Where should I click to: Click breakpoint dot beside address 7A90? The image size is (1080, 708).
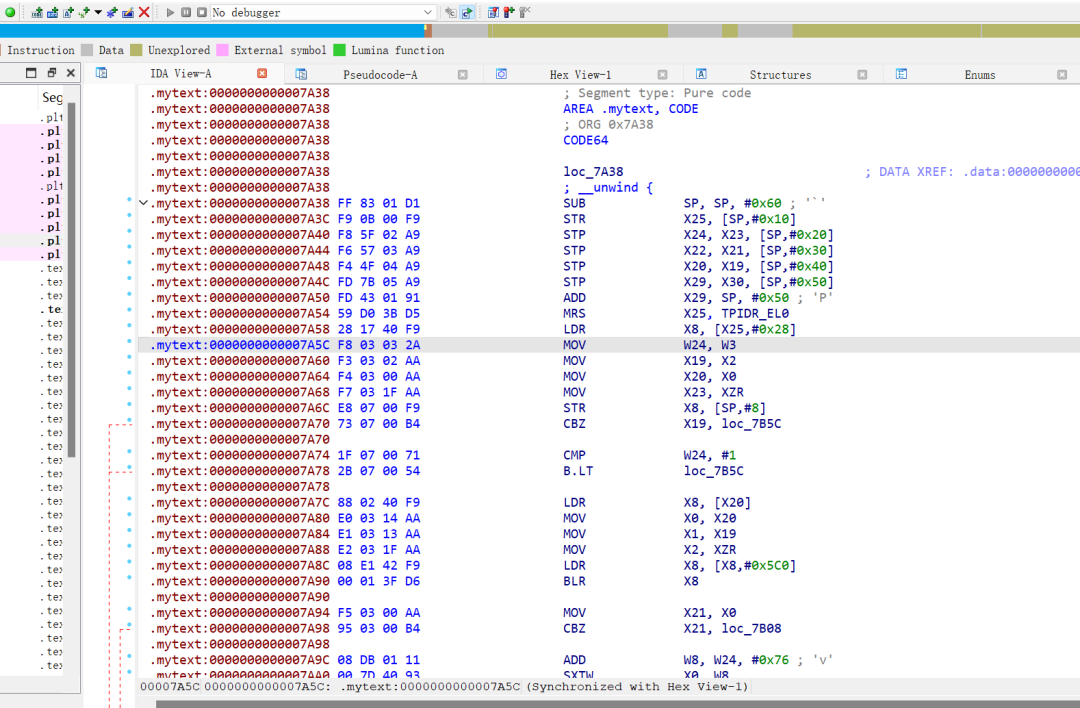129,578
